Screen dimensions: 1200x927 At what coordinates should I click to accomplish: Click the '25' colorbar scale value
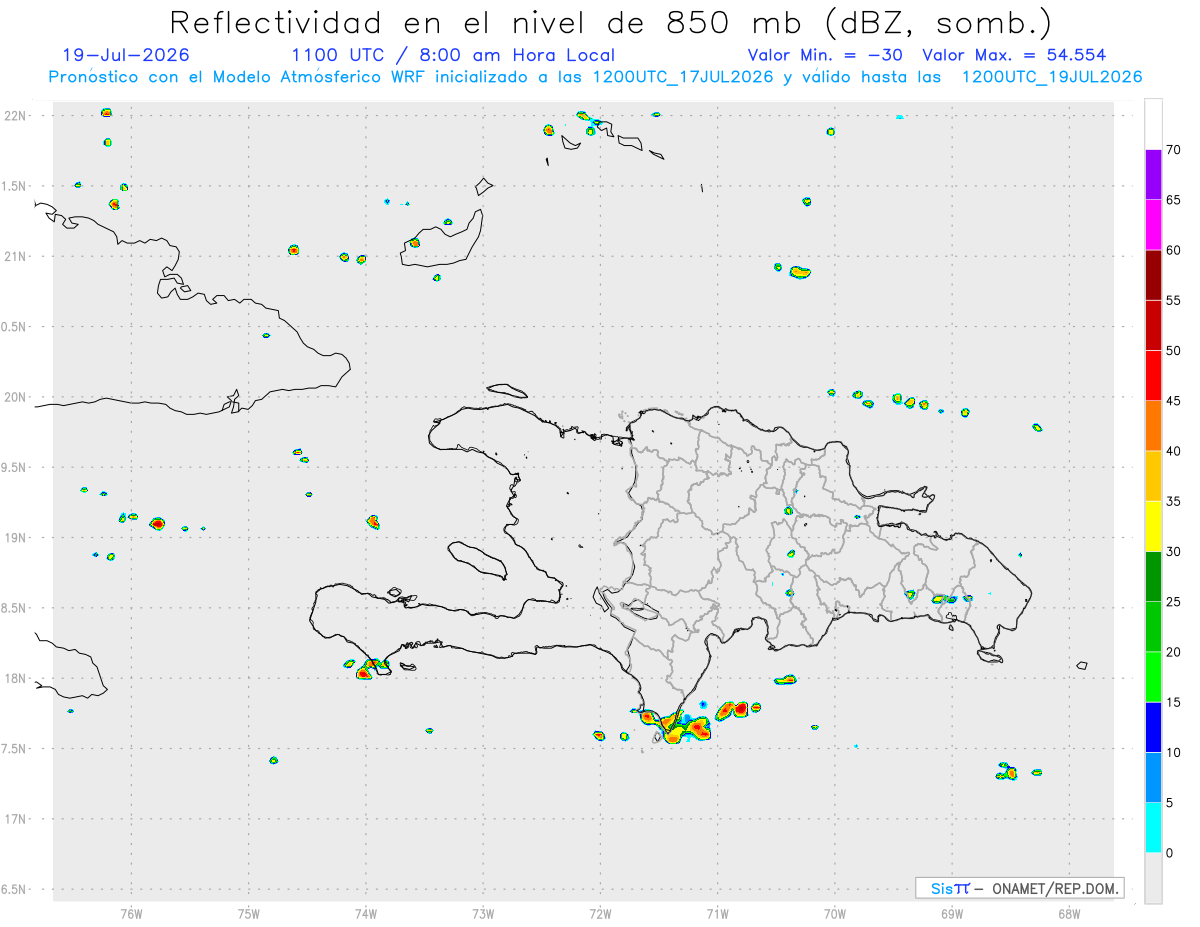click(x=1173, y=602)
